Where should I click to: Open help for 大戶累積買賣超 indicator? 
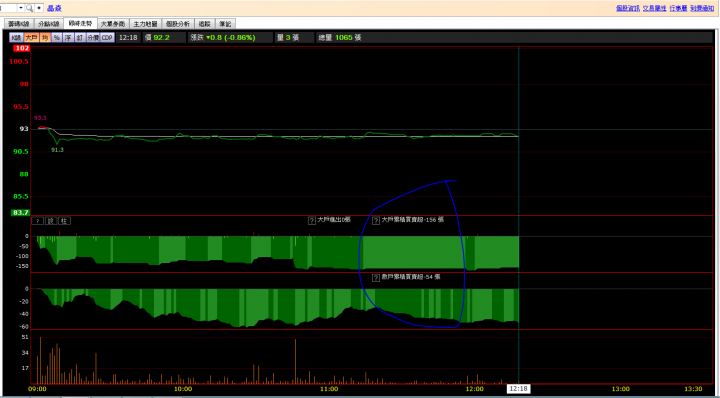point(376,221)
